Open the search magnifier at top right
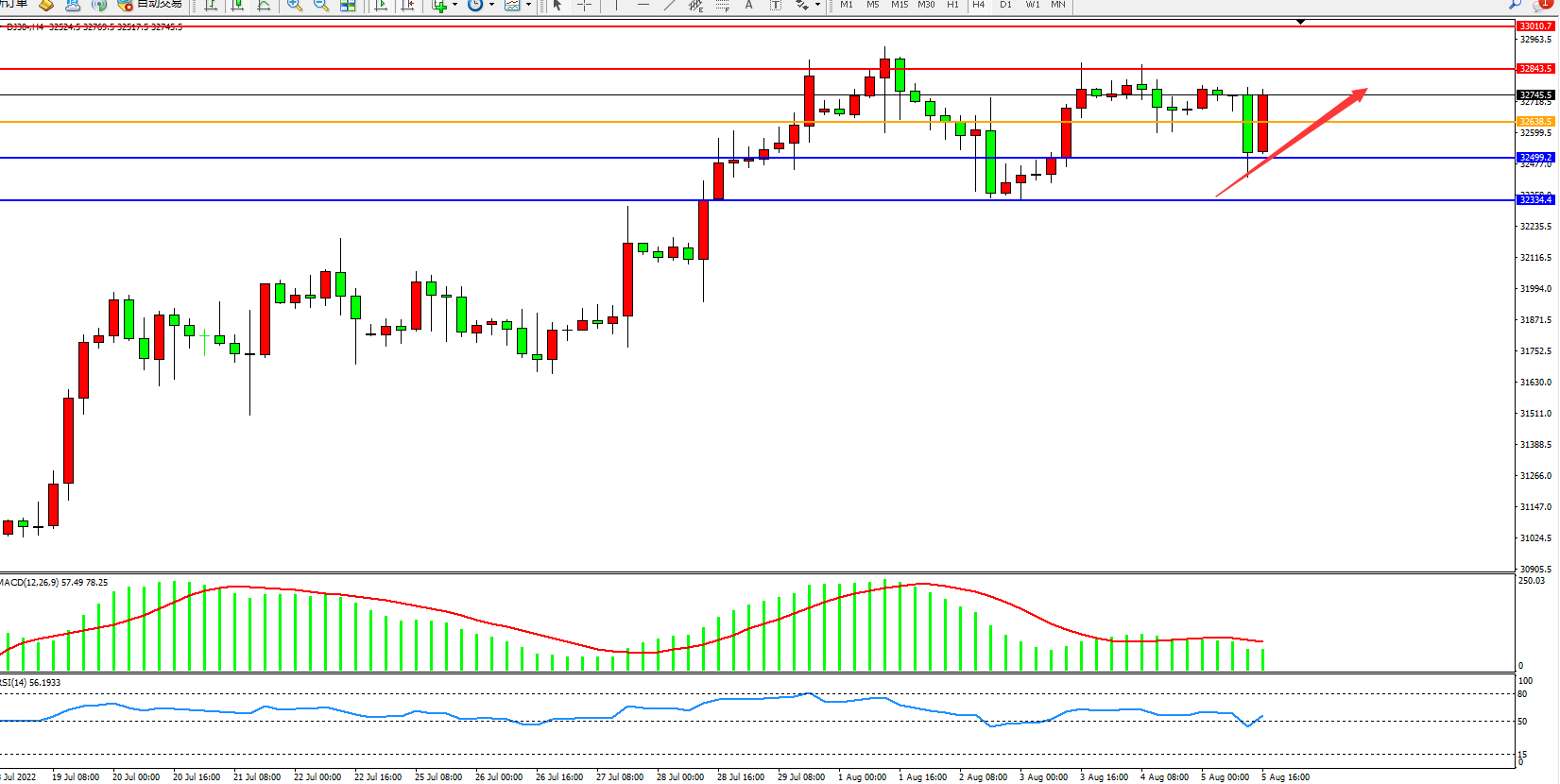This screenshot has height=784, width=1560. (1515, 5)
